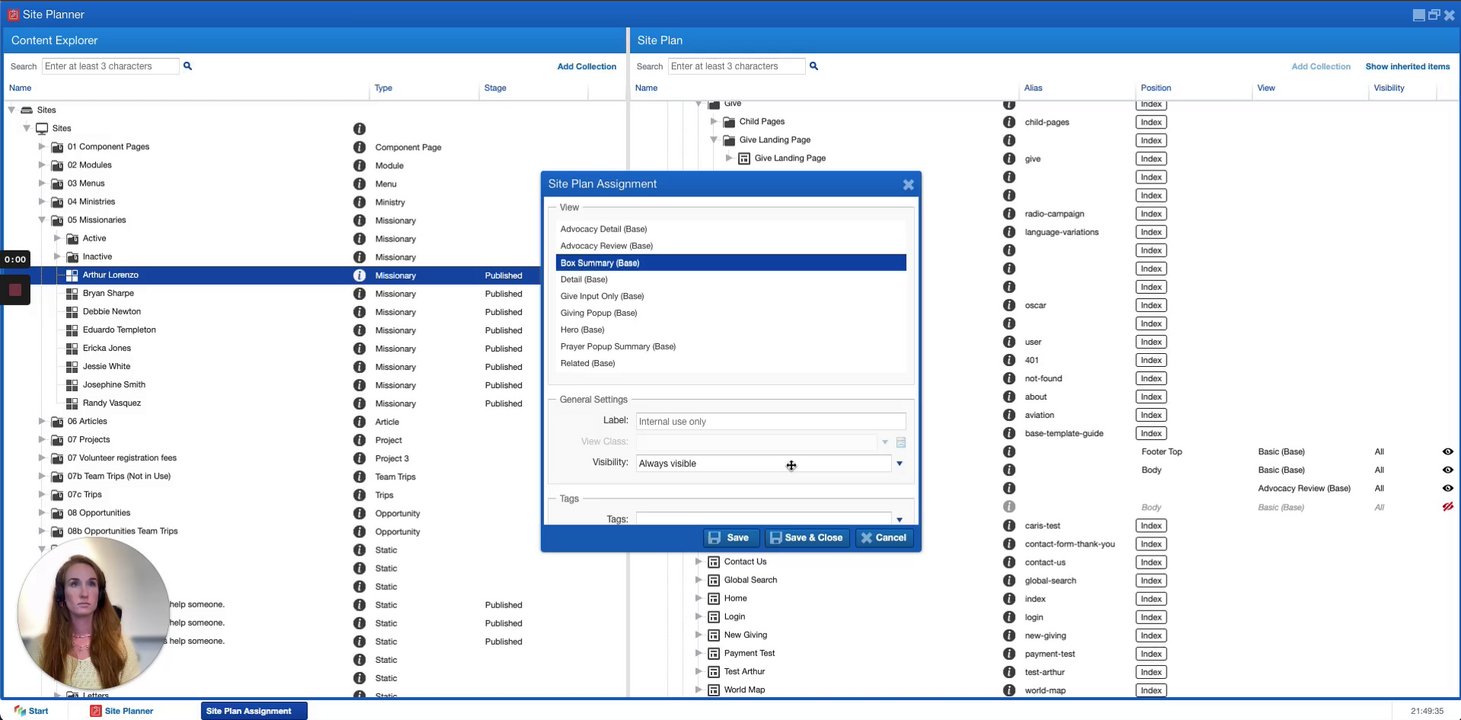
Task: Open the Tags dropdown arrow
Action: pyautogui.click(x=899, y=519)
